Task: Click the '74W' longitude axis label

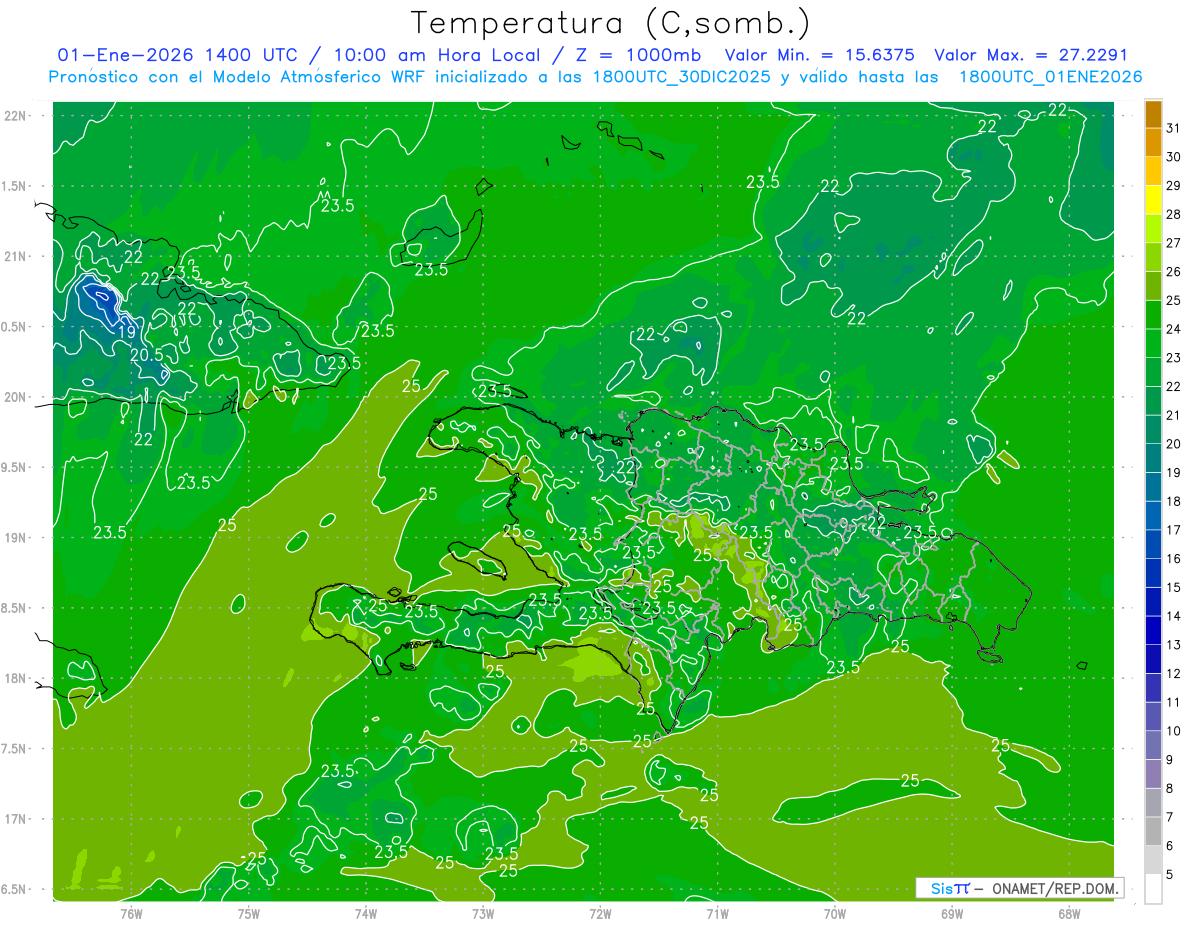Action: point(366,914)
